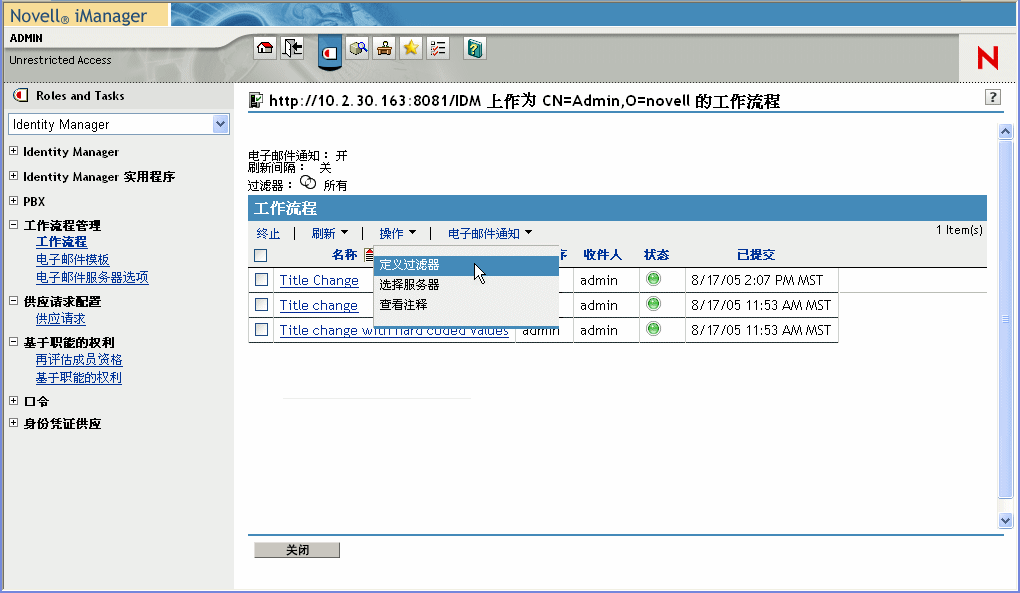
Task: Check the Title Change row checkbox
Action: (261, 280)
